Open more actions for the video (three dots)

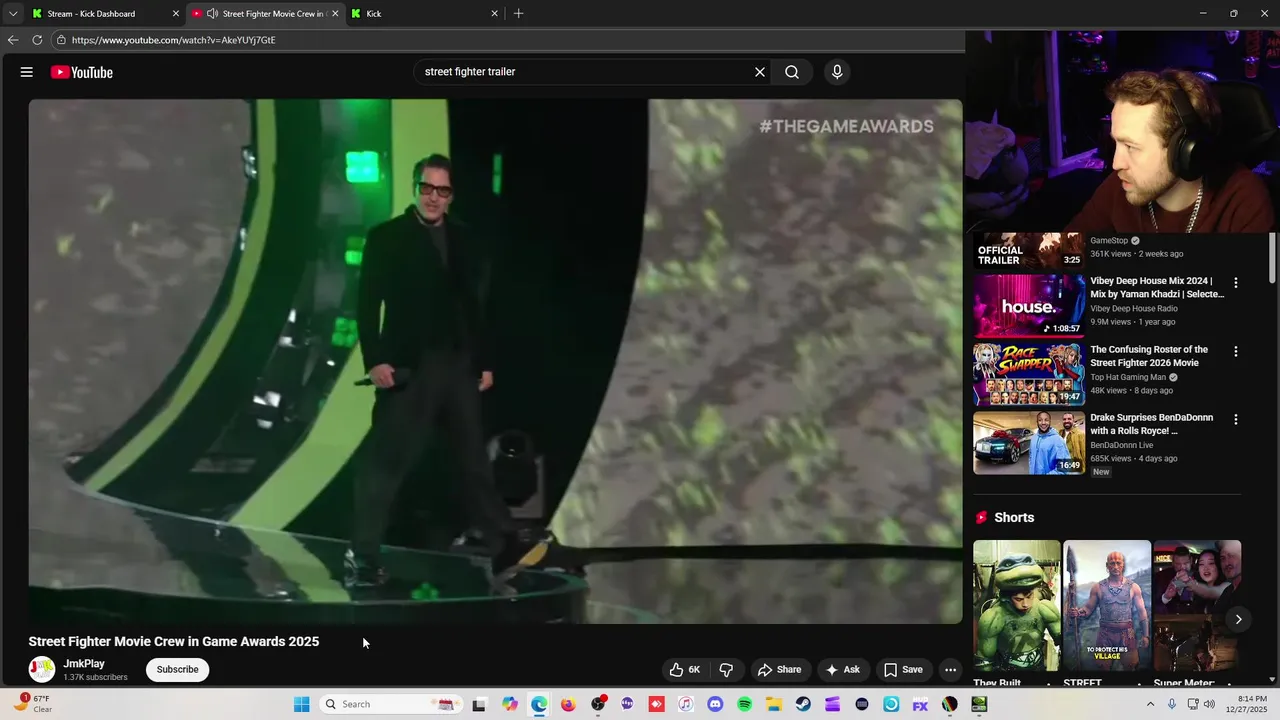point(951,670)
